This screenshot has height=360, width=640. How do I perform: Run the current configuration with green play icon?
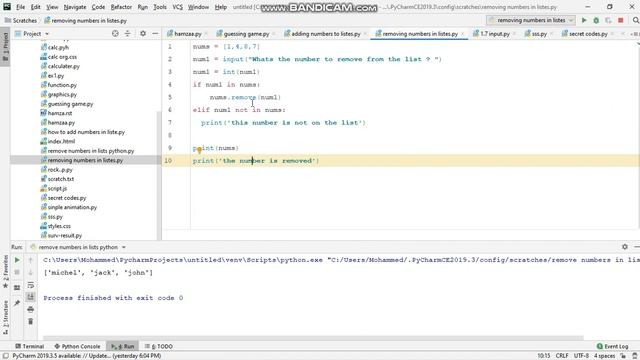(584, 20)
